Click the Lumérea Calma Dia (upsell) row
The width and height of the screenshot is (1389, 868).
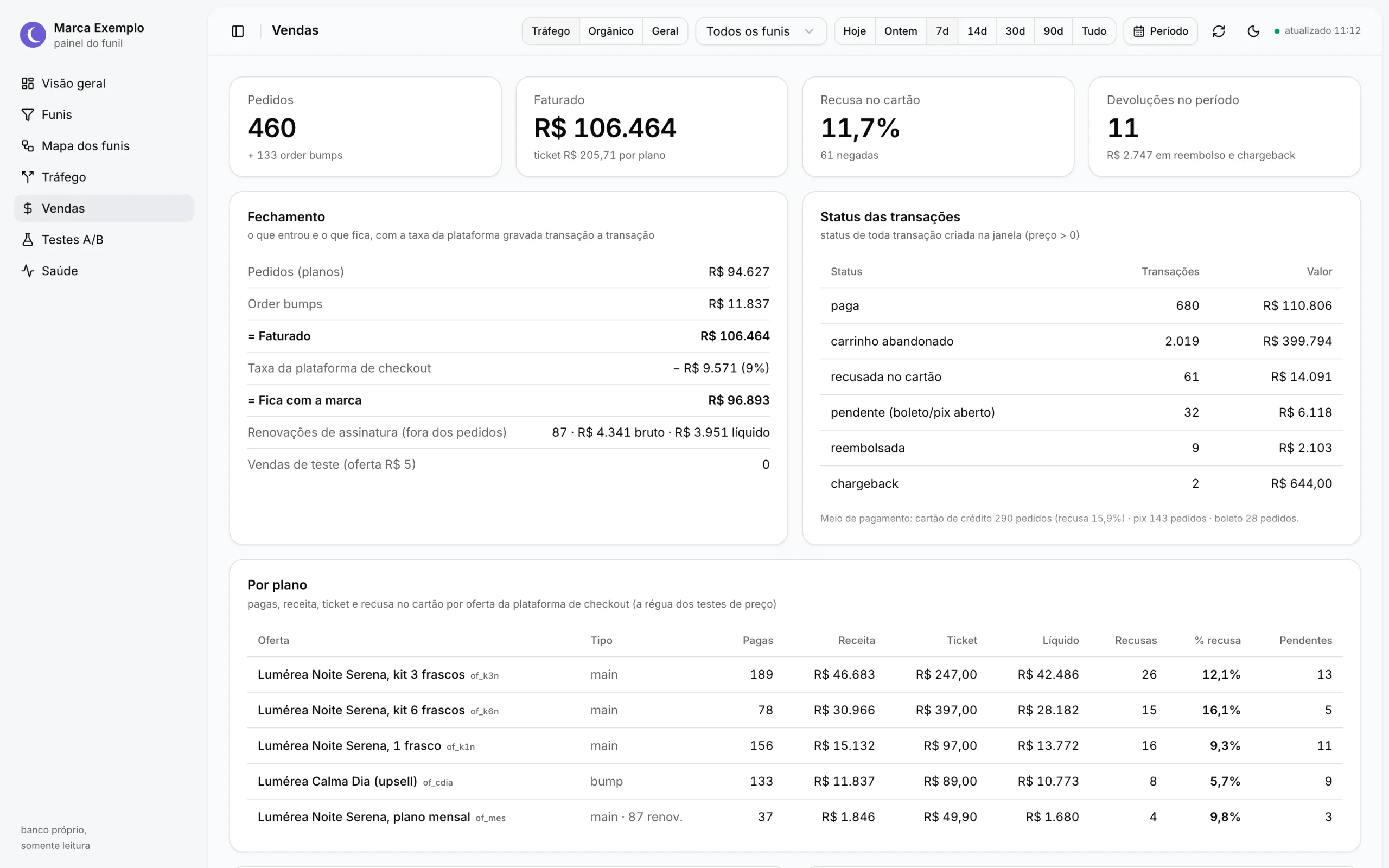pyautogui.click(x=794, y=781)
